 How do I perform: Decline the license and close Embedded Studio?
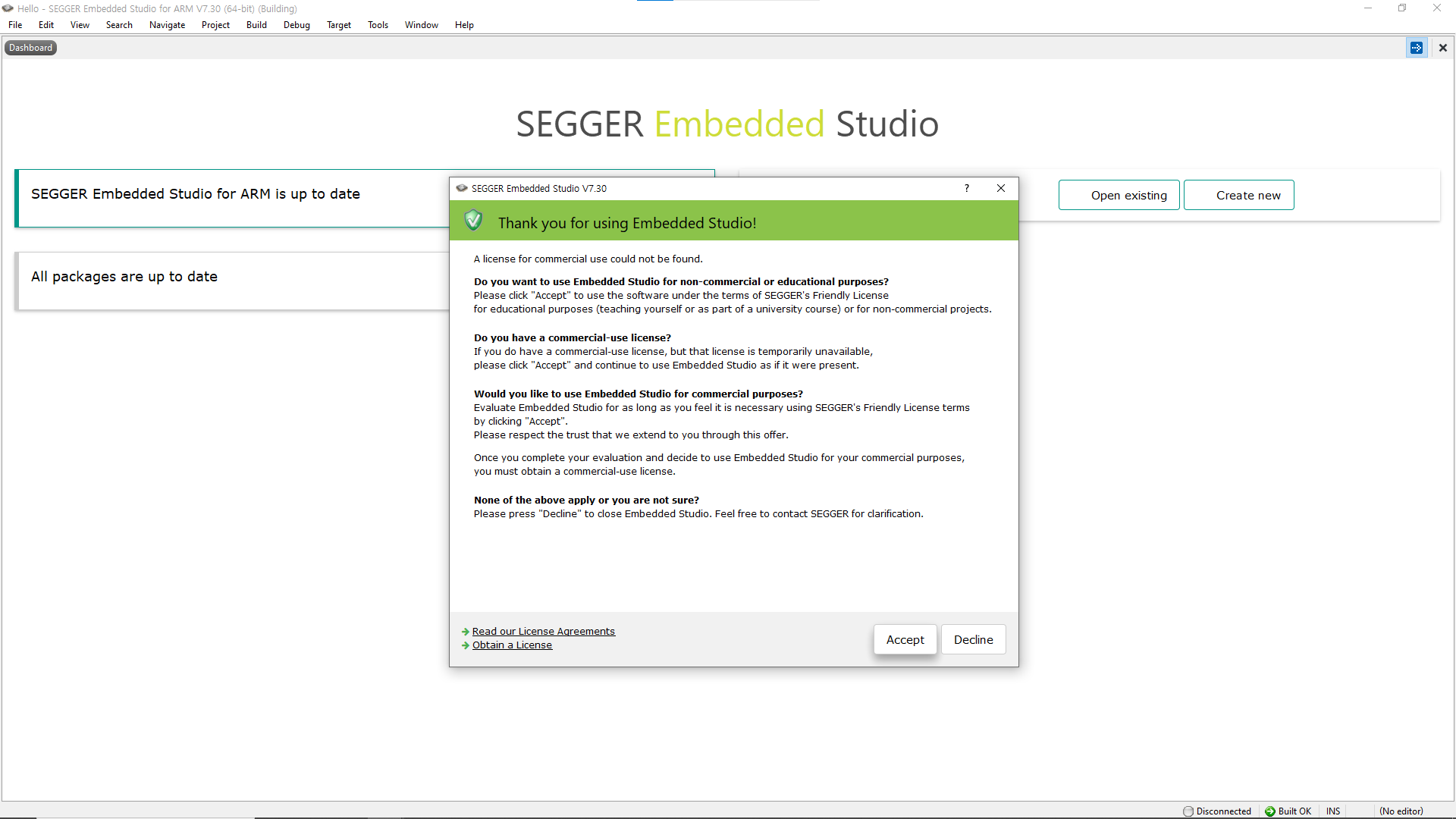tap(973, 639)
